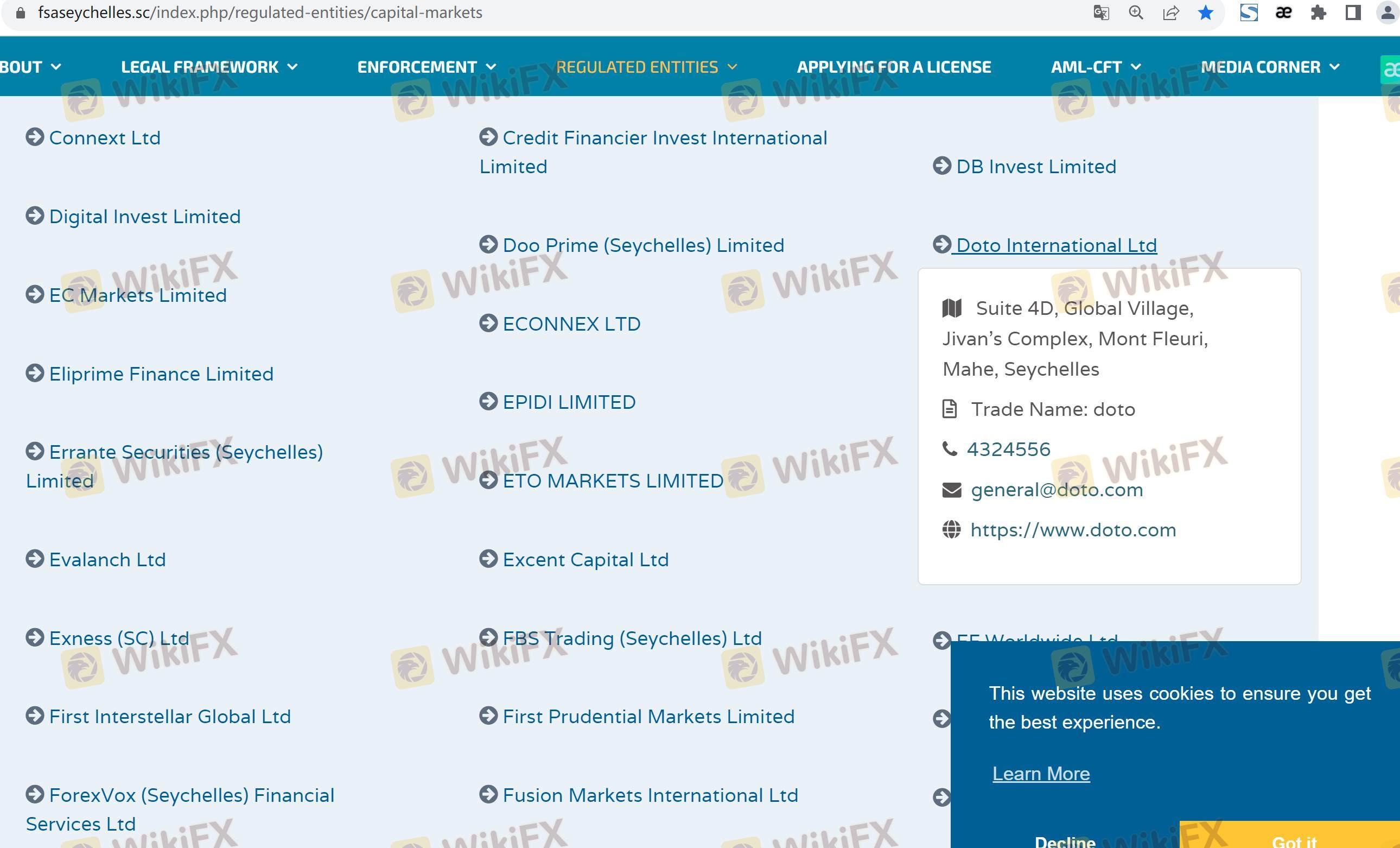Screen dimensions: 1400x848
Task: Open the ae browser extension icon
Action: [1283, 12]
